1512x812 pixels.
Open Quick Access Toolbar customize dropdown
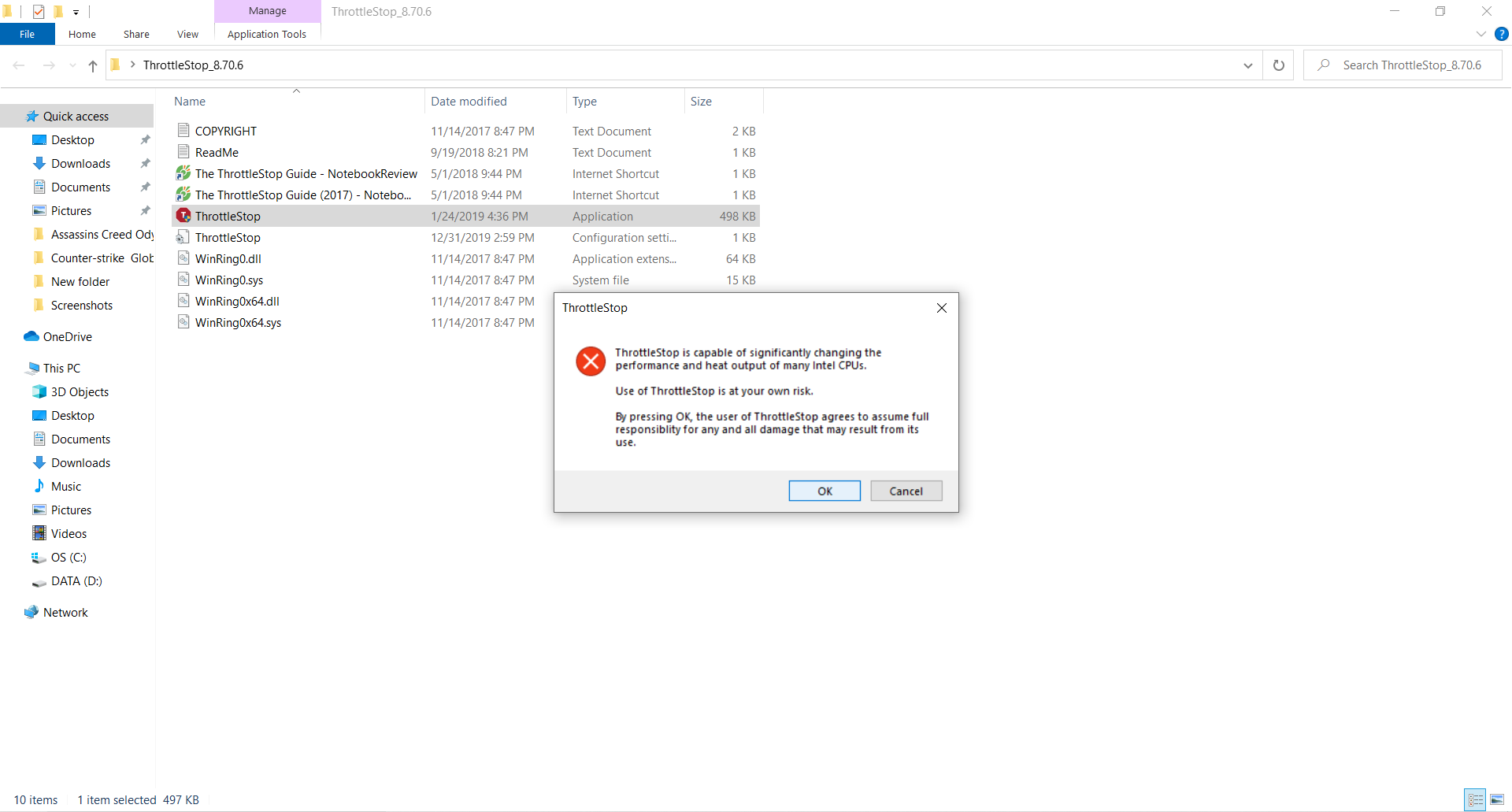(x=76, y=12)
